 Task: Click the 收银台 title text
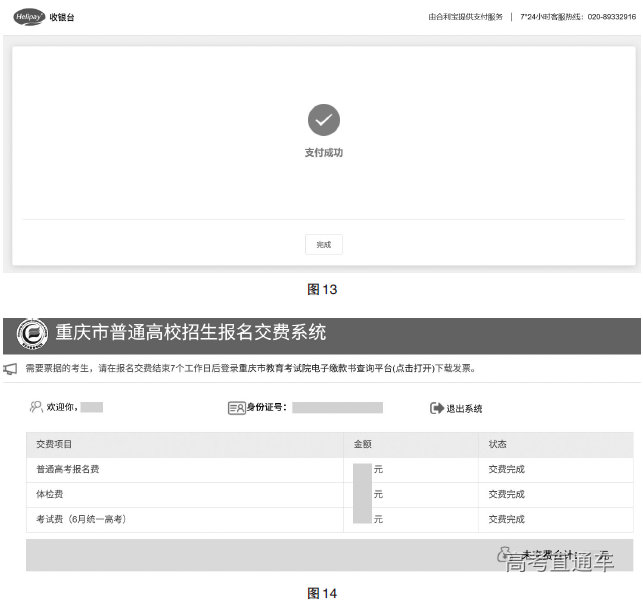62,17
